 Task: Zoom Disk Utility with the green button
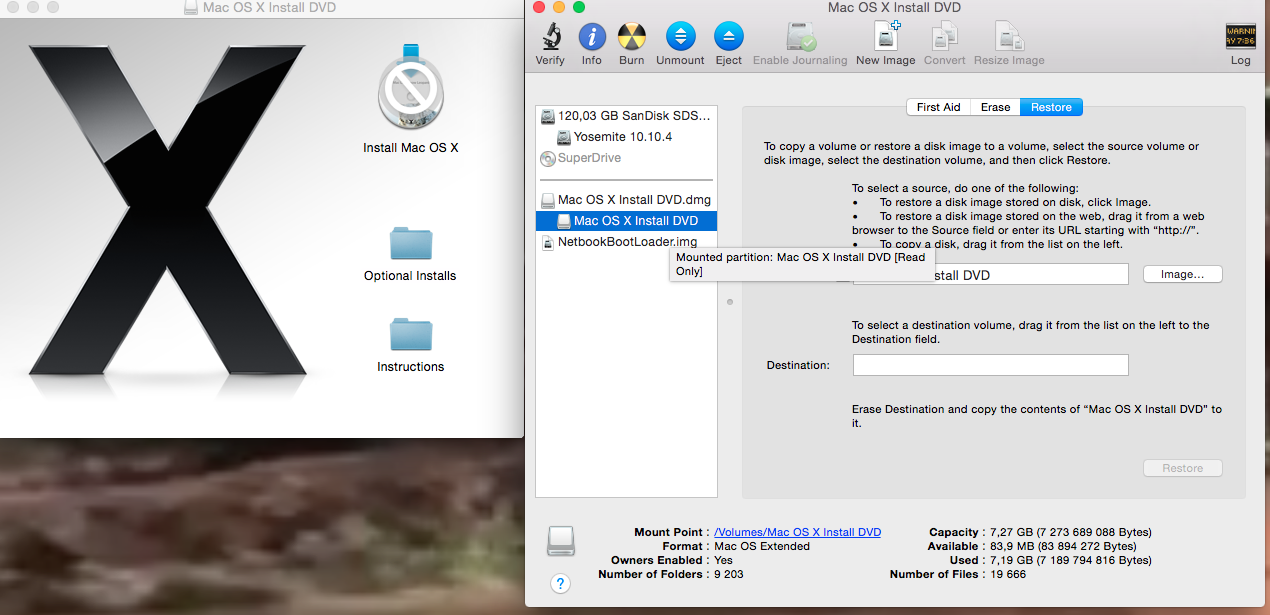click(579, 7)
